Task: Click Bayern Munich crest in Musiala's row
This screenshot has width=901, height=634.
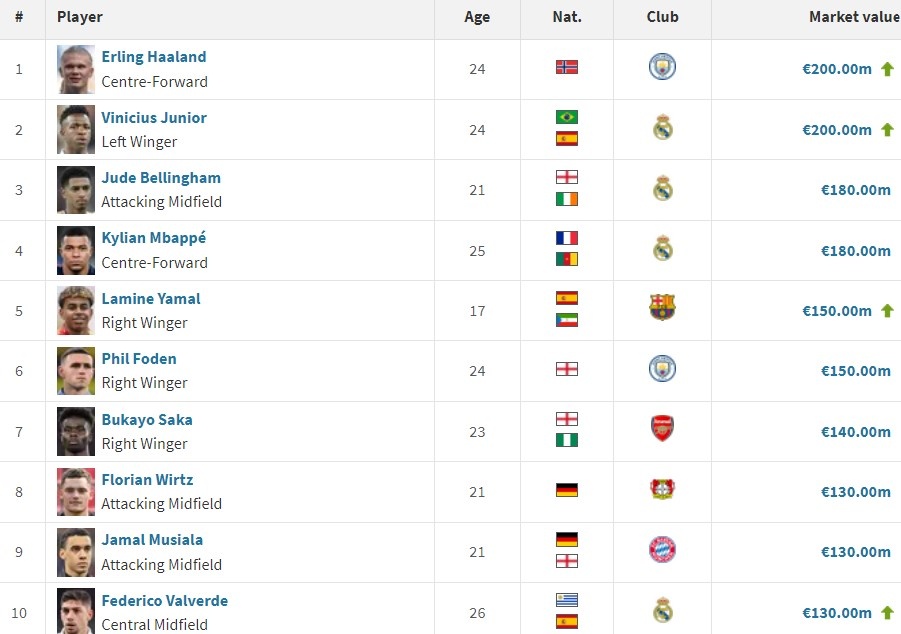Action: click(662, 550)
